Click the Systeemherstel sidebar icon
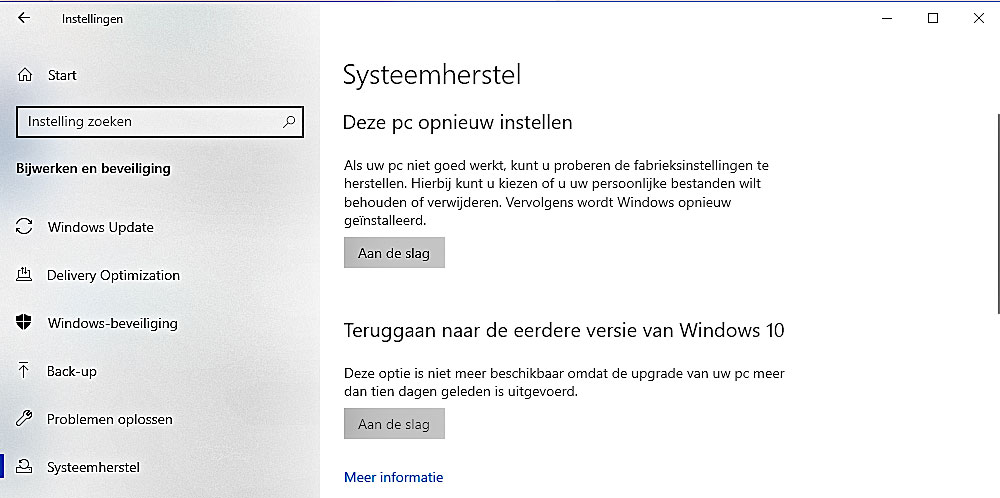 (24, 467)
